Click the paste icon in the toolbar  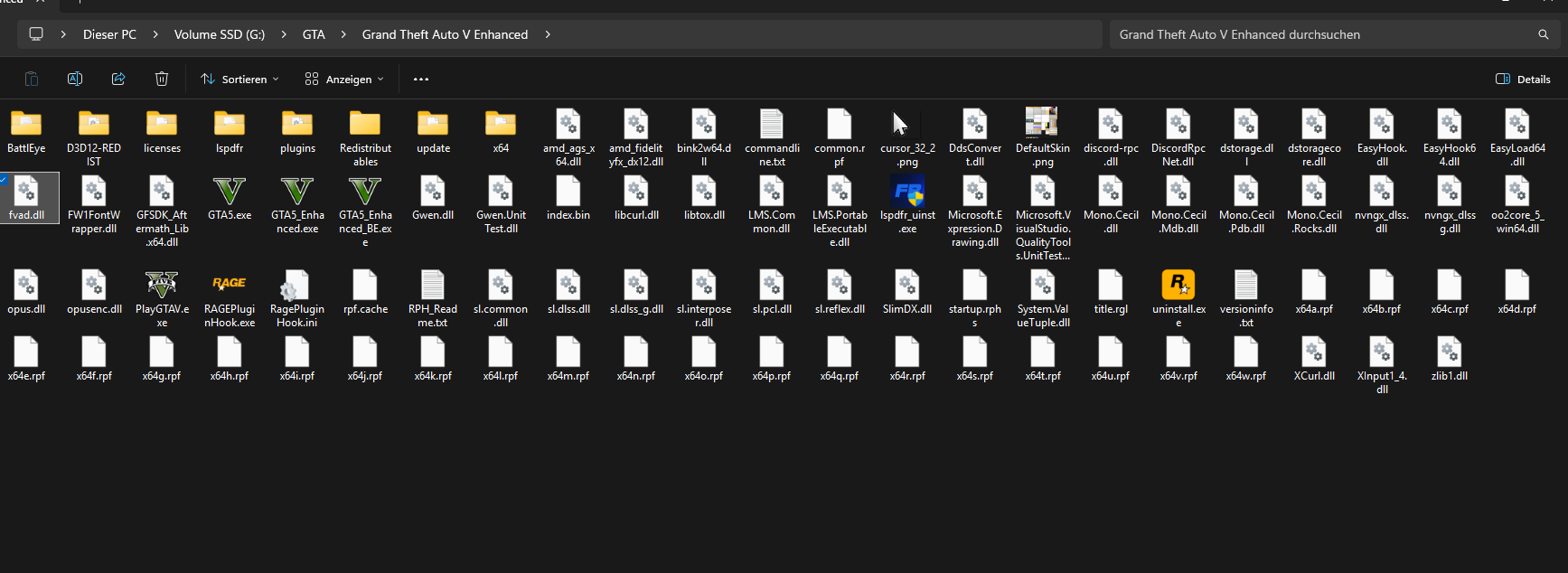click(x=31, y=79)
